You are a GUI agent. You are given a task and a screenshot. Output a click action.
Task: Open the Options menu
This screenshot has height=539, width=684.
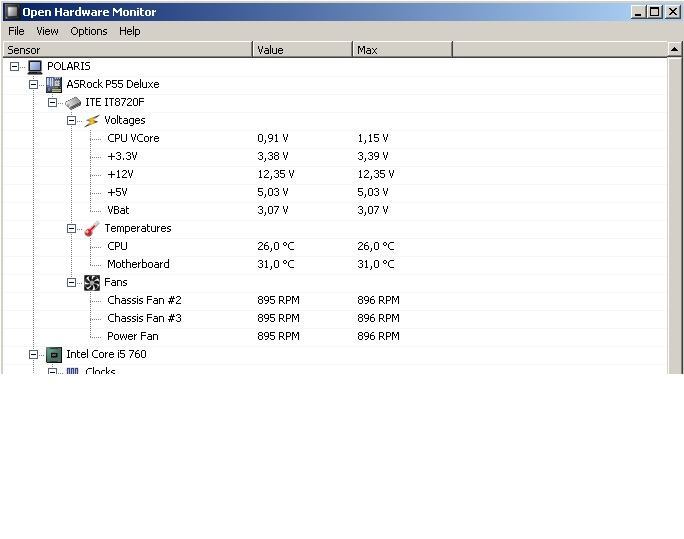[89, 31]
